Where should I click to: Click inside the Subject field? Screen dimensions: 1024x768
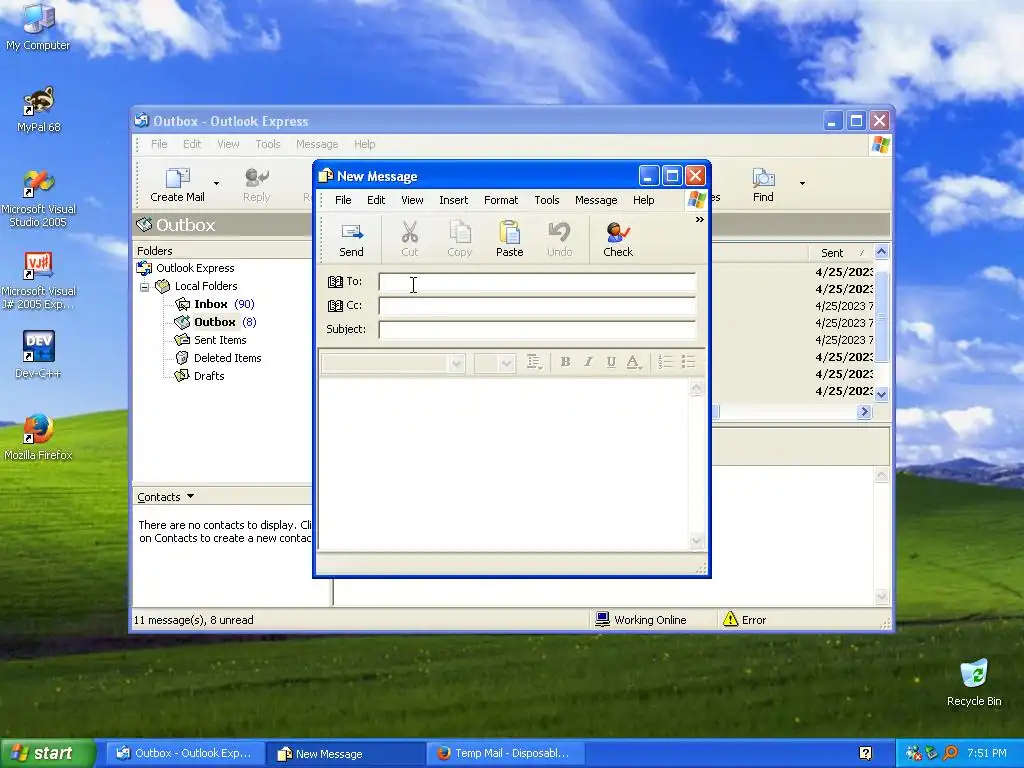[x=537, y=330]
